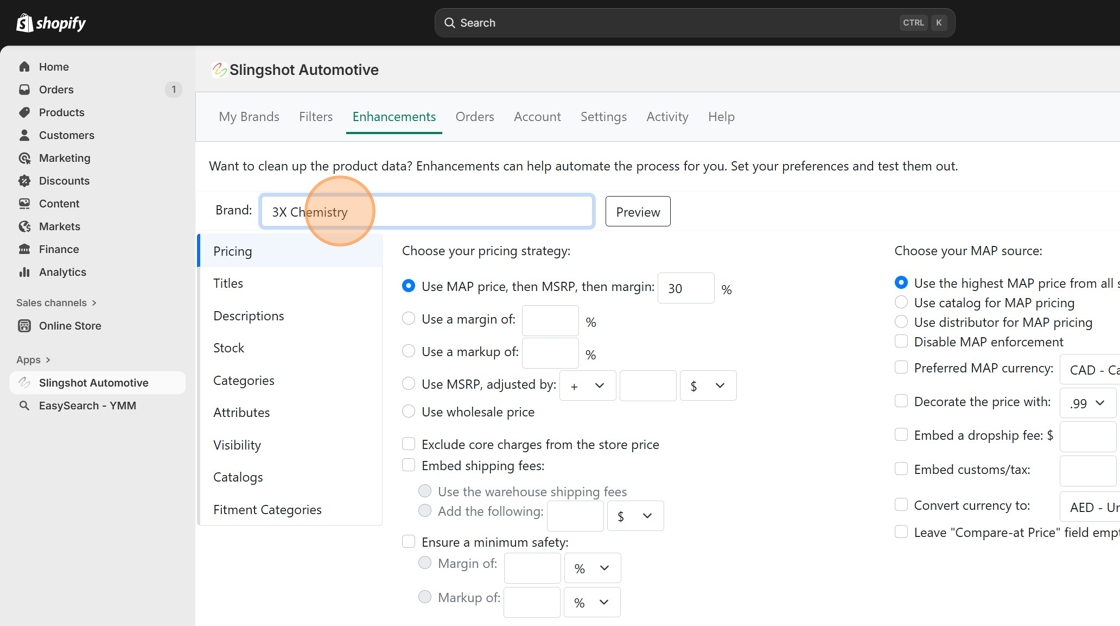Image resolution: width=1120 pixels, height=626 pixels.
Task: Check Convert currency to option
Action: [x=901, y=505]
